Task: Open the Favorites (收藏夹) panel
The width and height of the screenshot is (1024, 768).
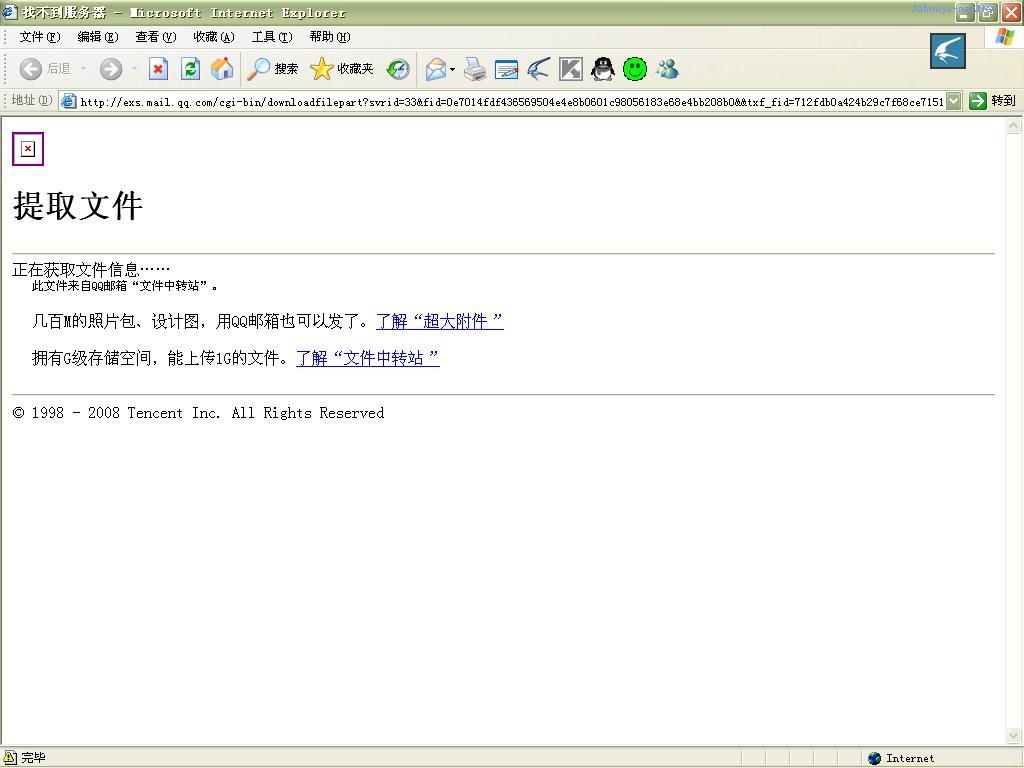Action: click(x=342, y=69)
